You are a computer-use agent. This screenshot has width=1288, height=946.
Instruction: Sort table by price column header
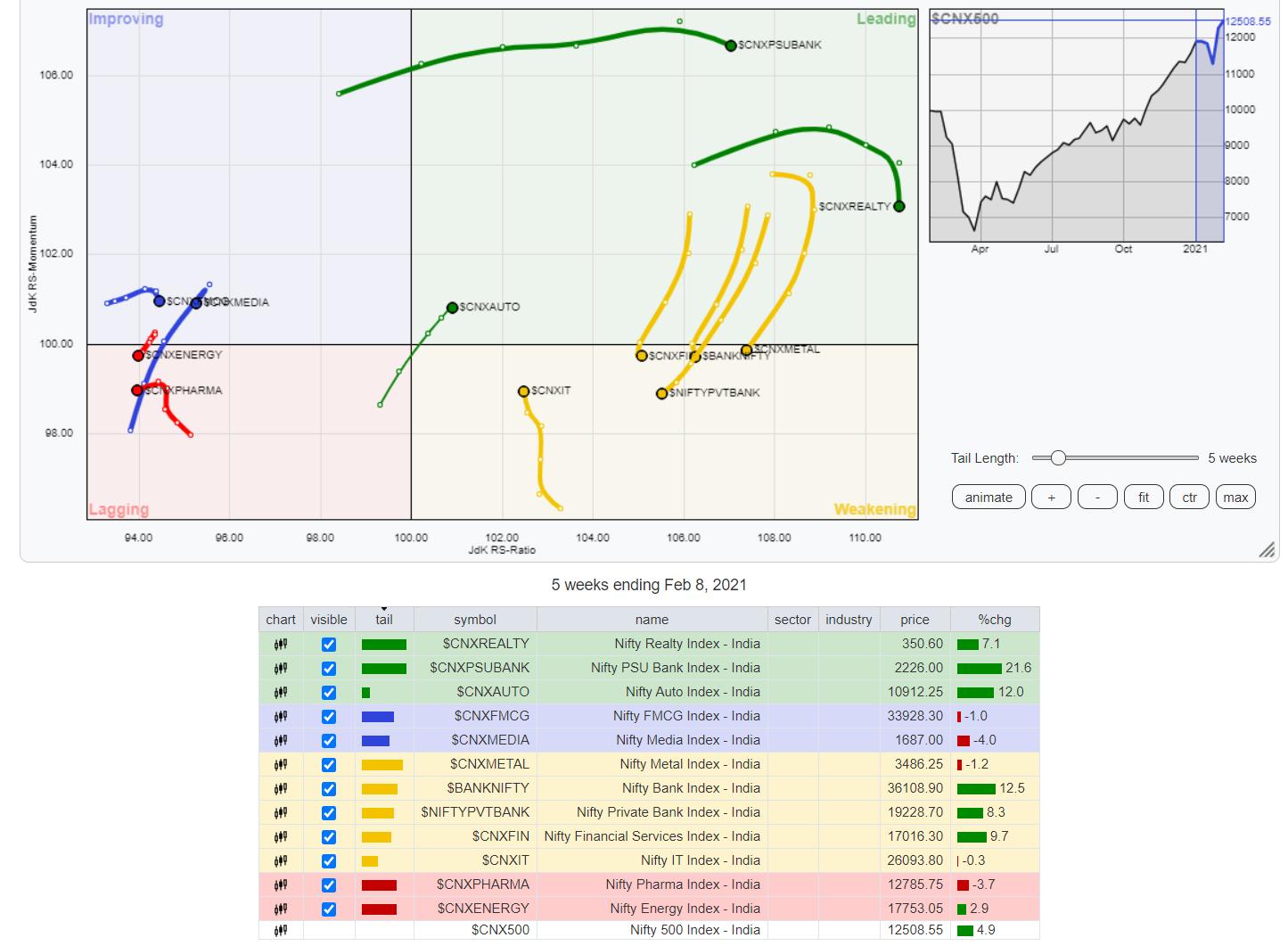click(x=915, y=620)
